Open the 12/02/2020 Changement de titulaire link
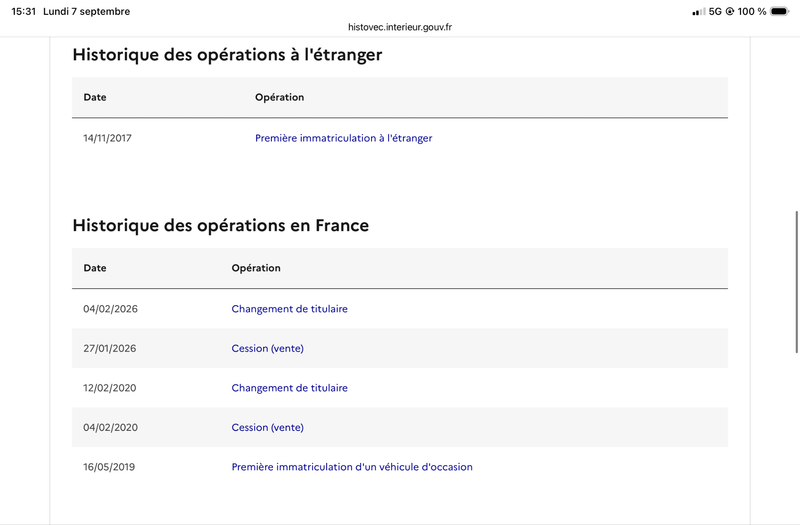The image size is (800, 525). click(x=289, y=388)
